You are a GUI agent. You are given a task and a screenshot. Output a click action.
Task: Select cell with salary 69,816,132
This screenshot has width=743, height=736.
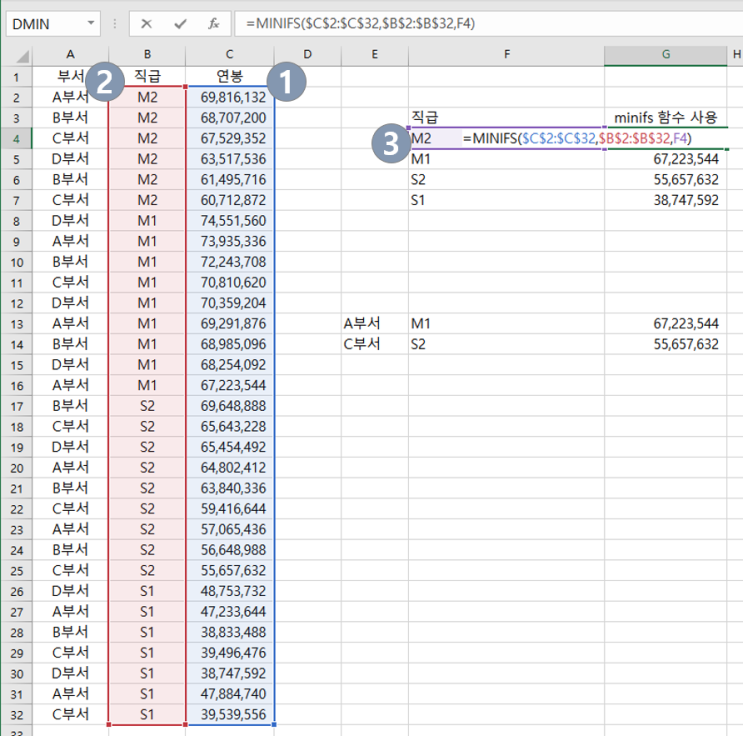pos(232,97)
